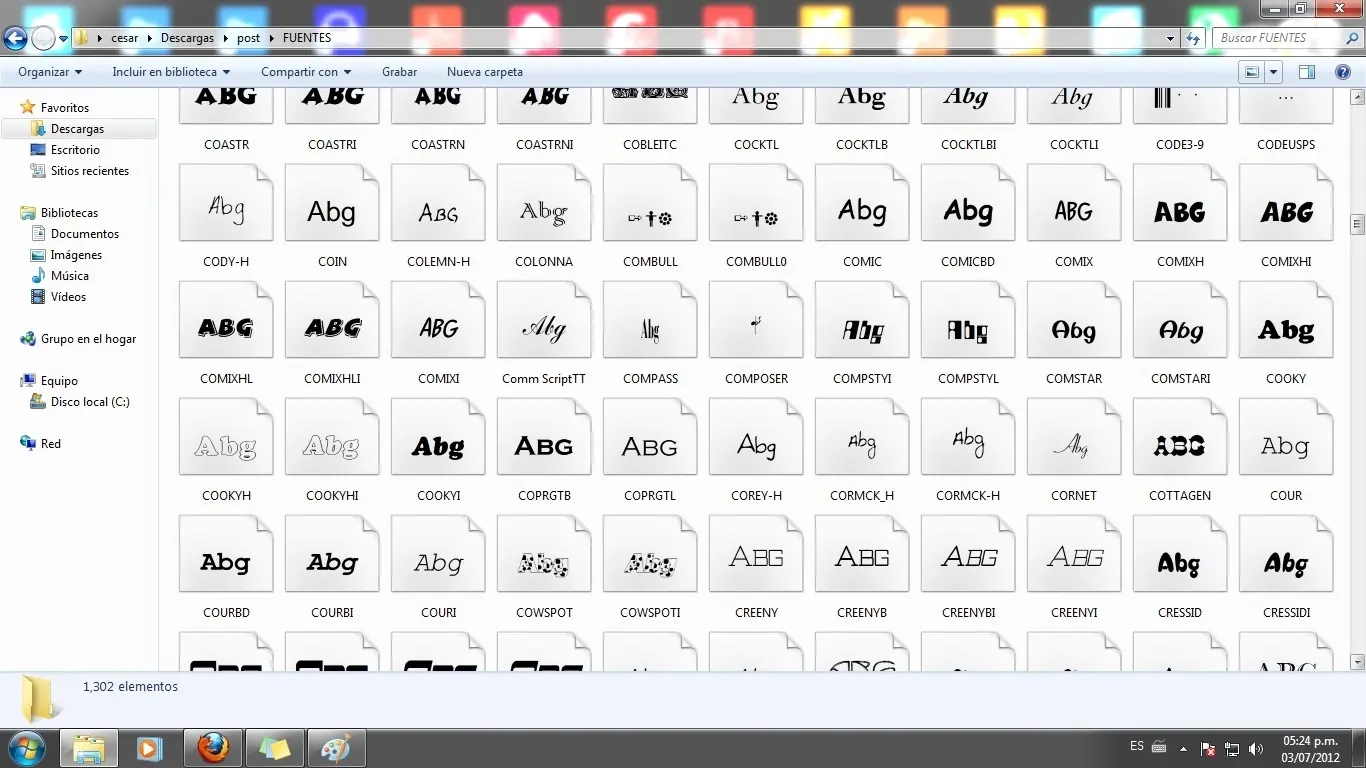
Task: Select Red in the navigation pane
Action: [x=51, y=444]
